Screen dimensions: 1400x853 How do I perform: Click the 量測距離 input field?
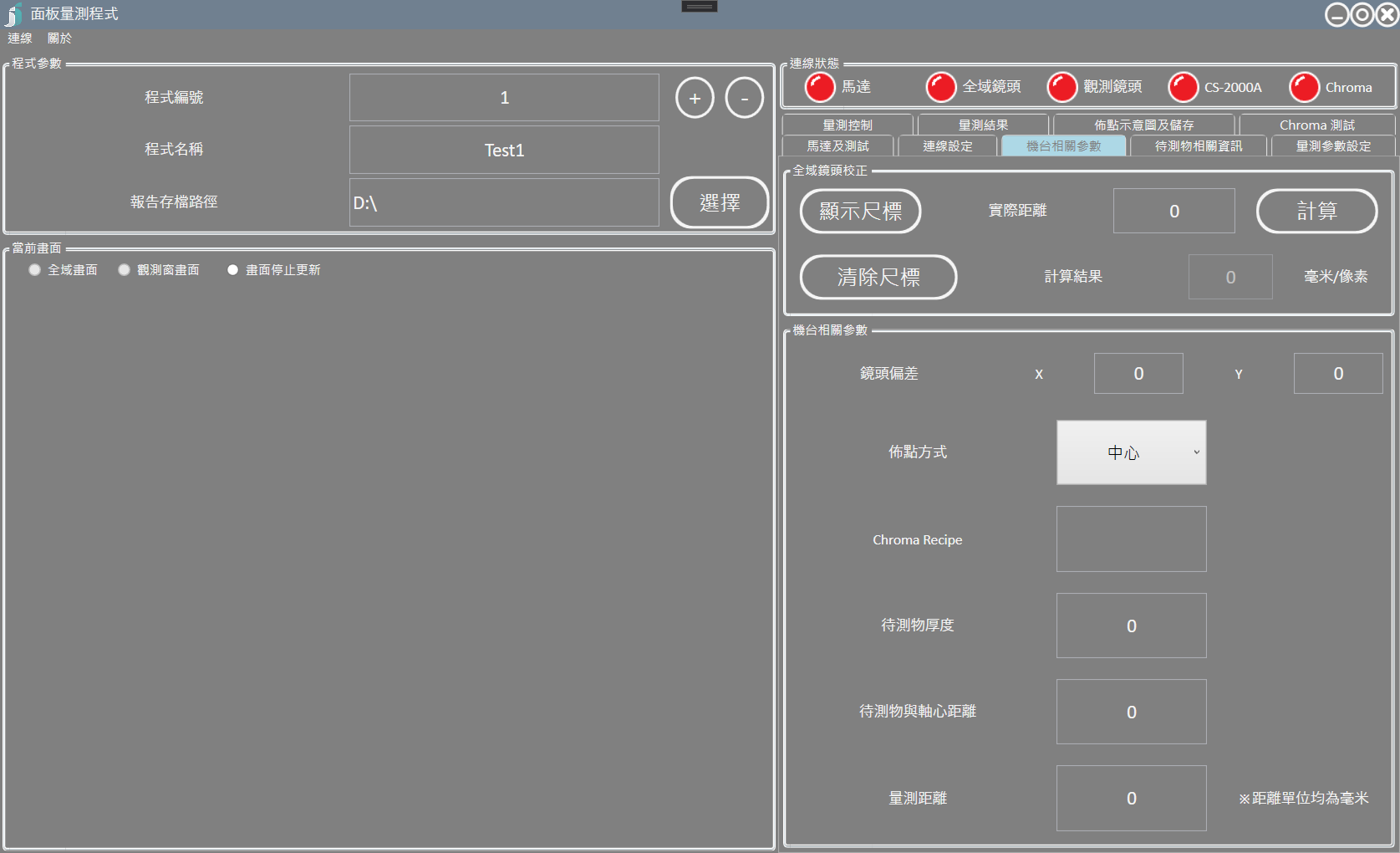(1131, 798)
